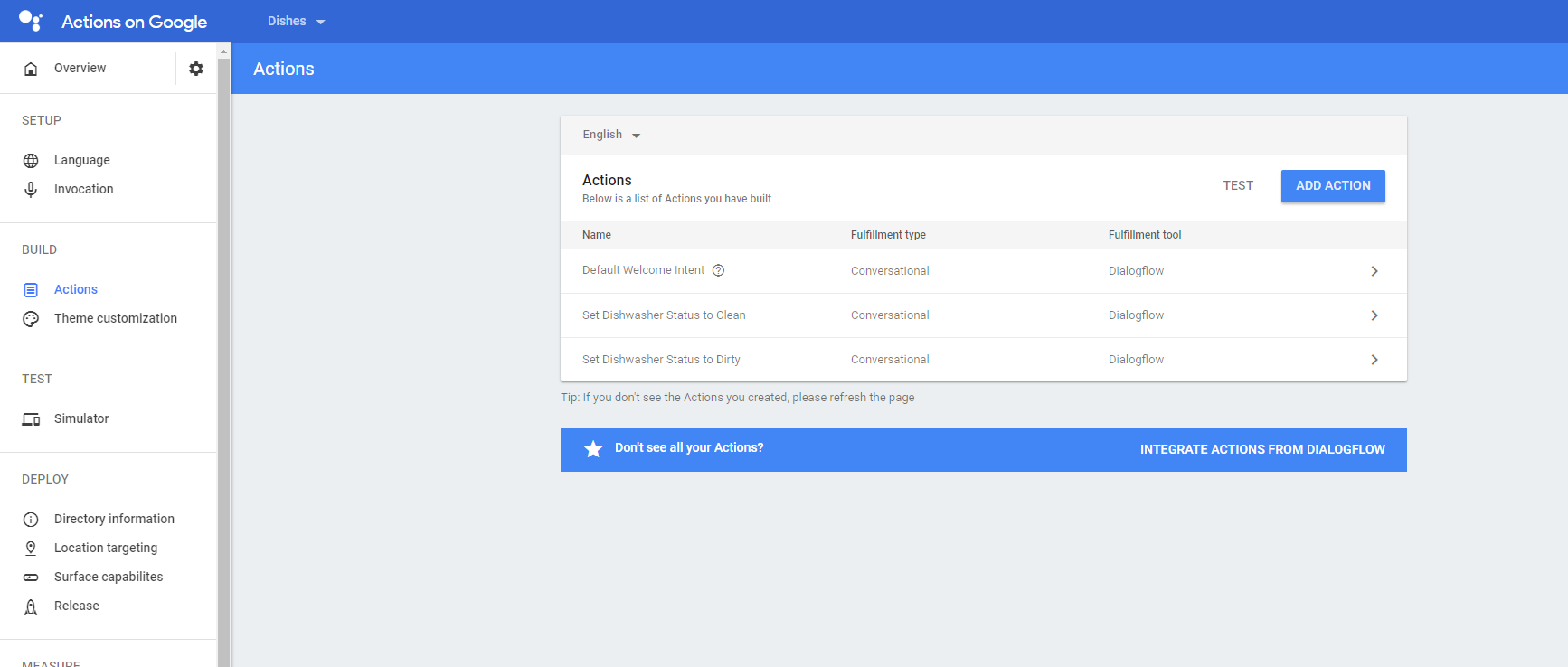1568x667 pixels.
Task: Click the Directory information info icon
Action: tap(31, 520)
